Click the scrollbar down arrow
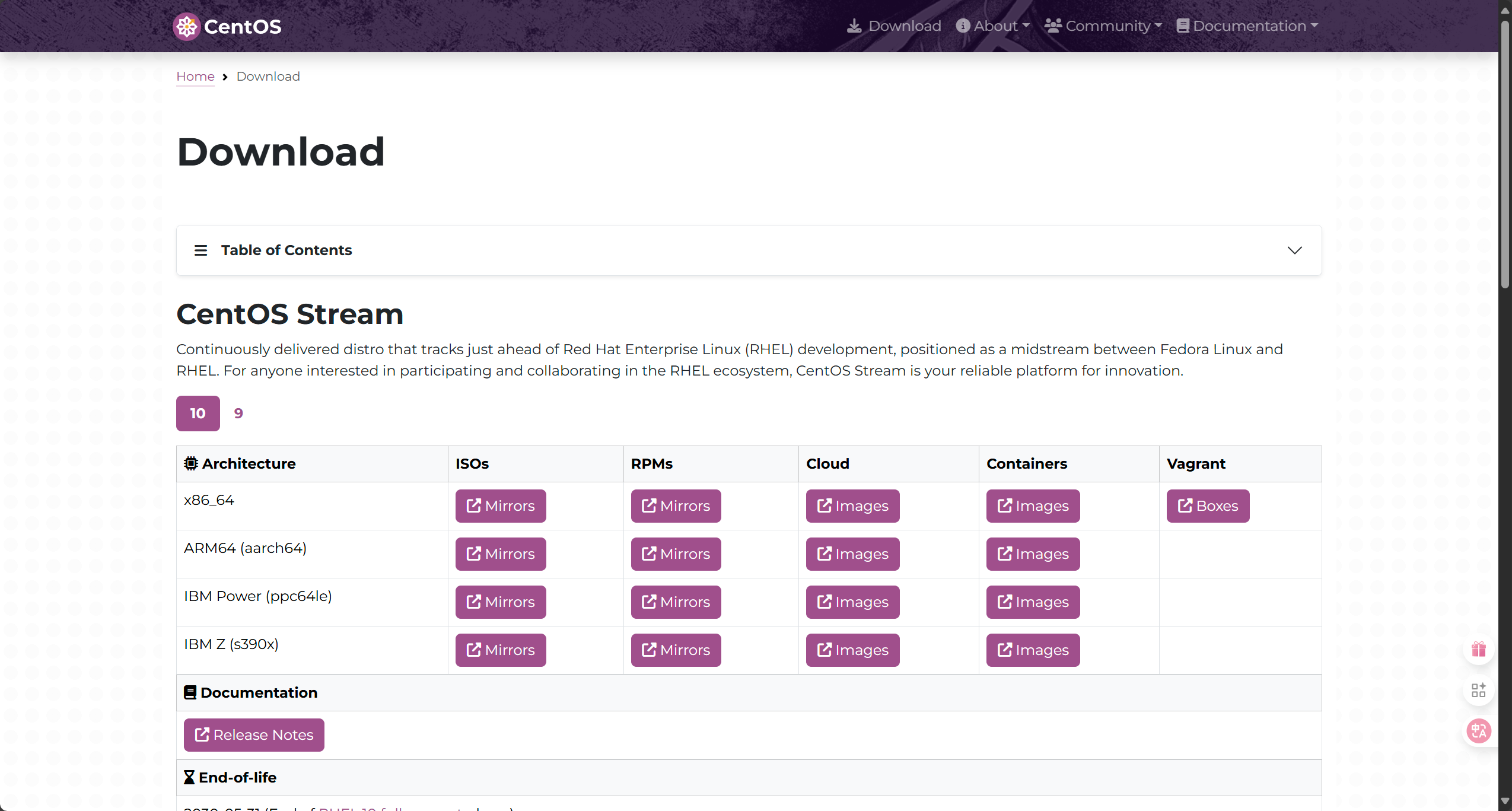Viewport: 1512px width, 811px height. [x=1505, y=802]
